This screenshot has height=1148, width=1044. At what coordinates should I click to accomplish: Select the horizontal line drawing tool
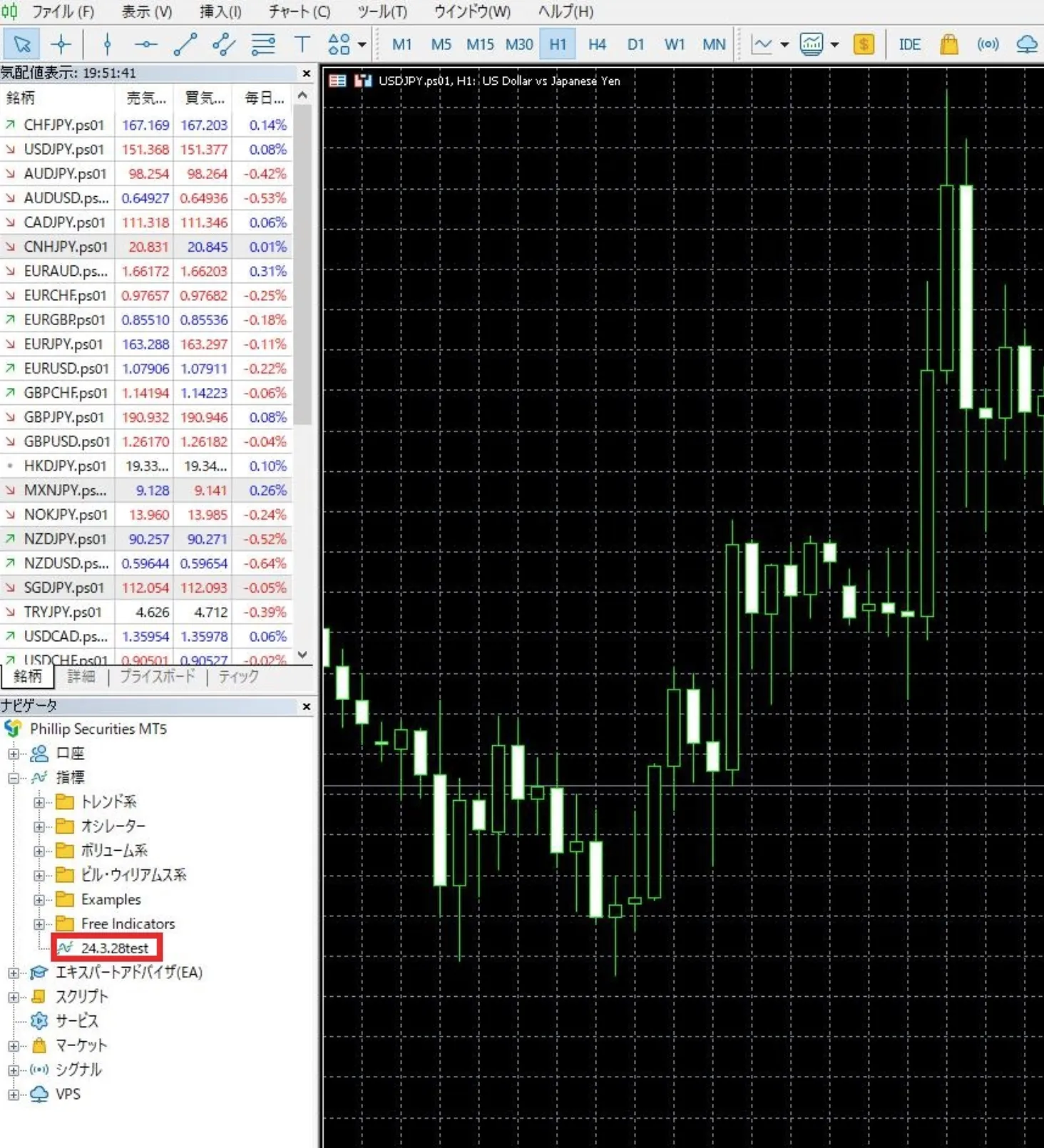click(145, 44)
